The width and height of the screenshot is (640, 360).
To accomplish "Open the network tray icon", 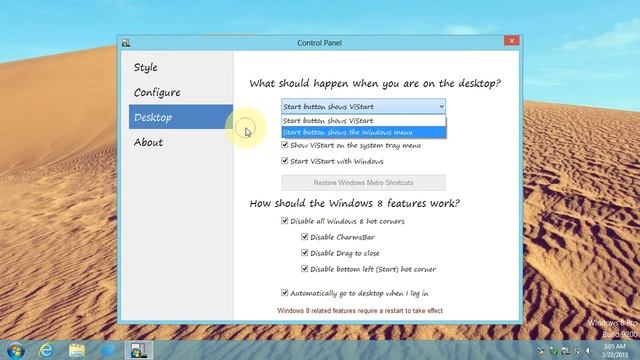I will point(577,351).
